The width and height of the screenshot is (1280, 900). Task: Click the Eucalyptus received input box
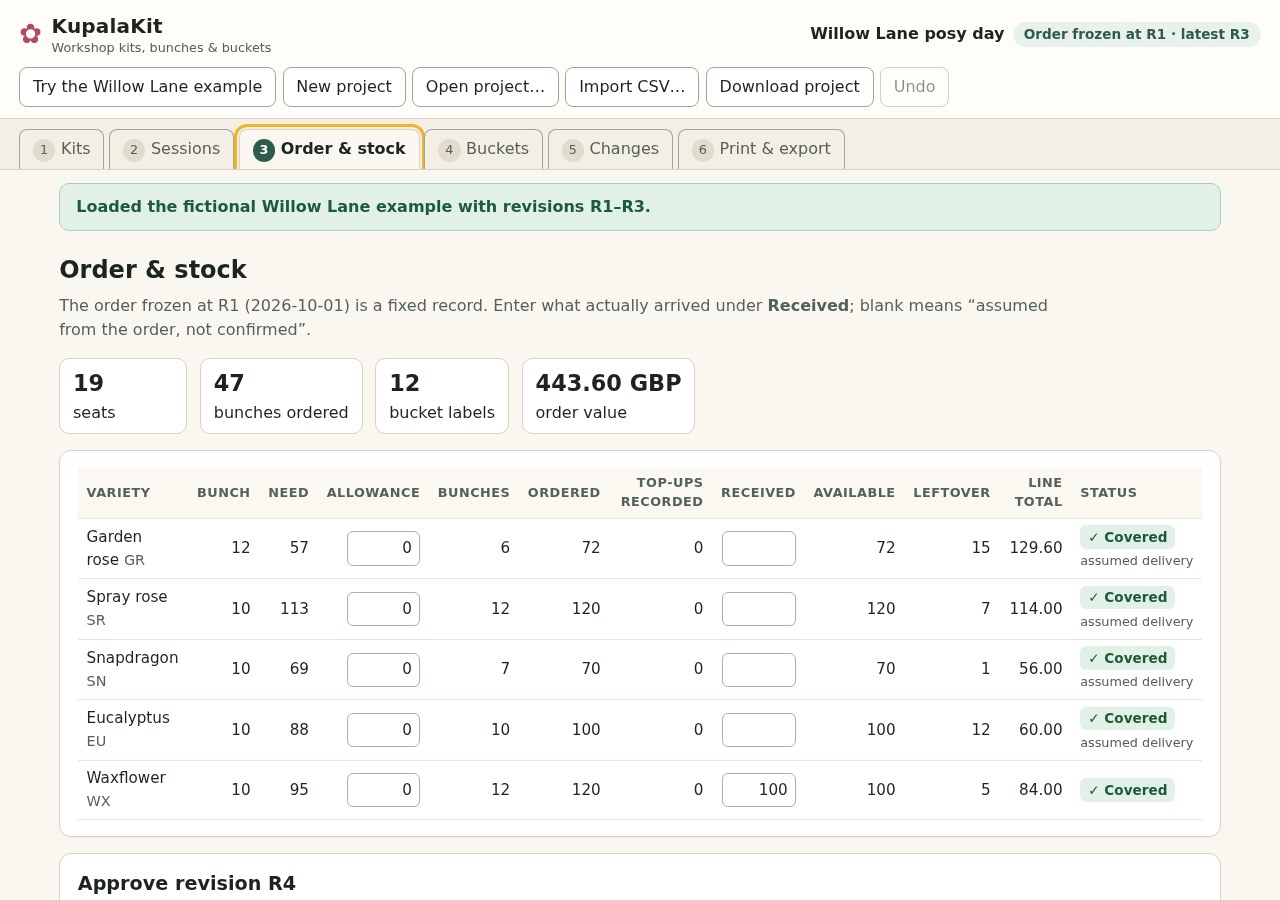[758, 730]
